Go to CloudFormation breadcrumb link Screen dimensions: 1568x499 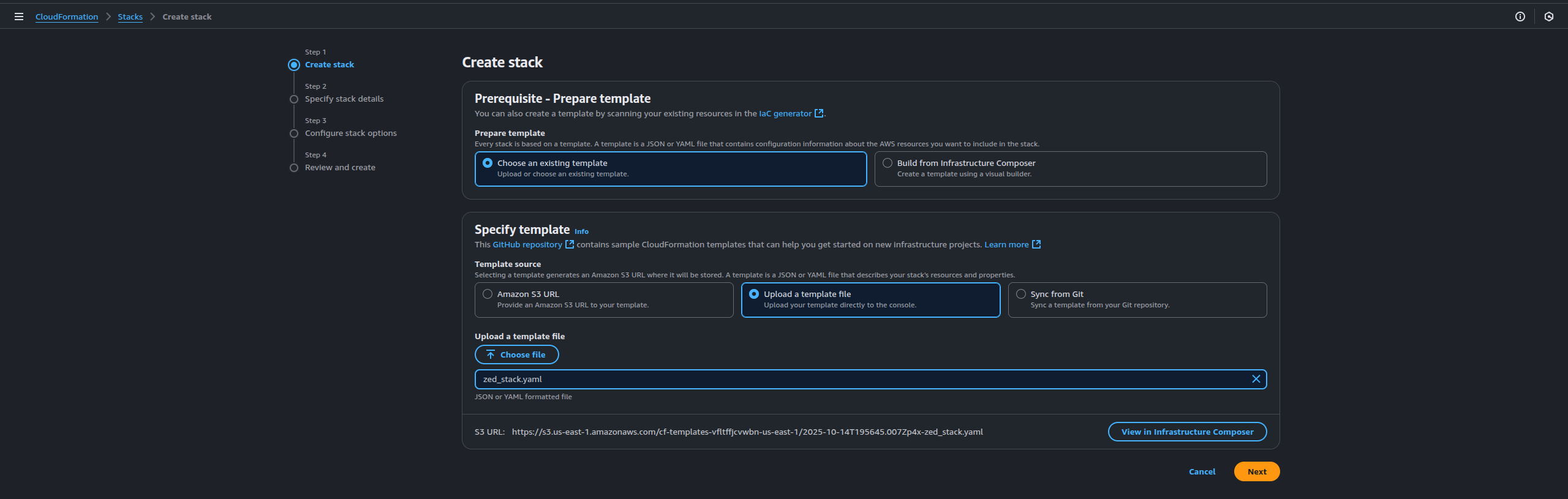[x=67, y=17]
